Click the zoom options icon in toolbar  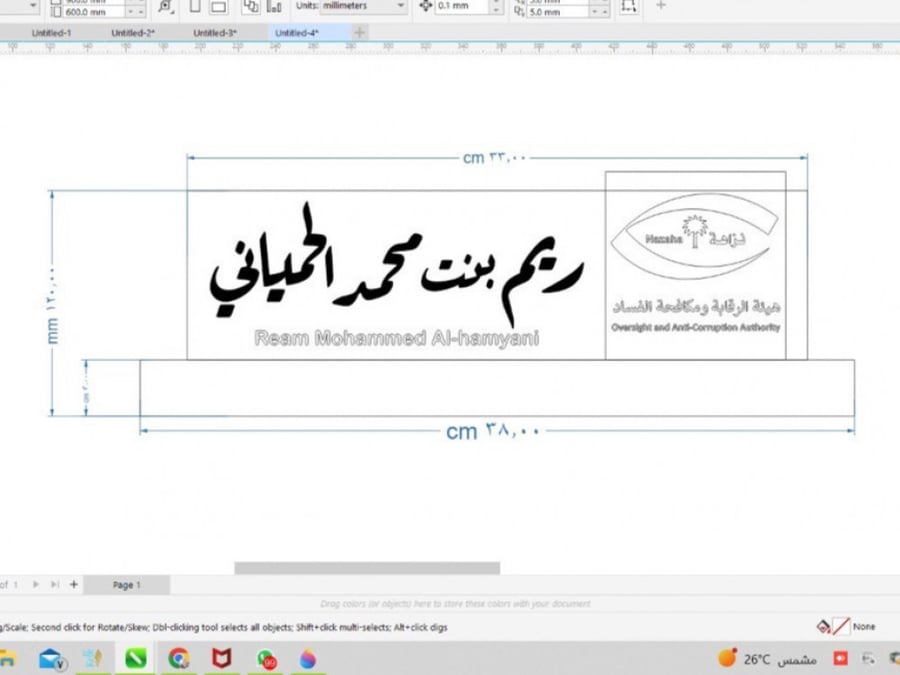point(165,7)
